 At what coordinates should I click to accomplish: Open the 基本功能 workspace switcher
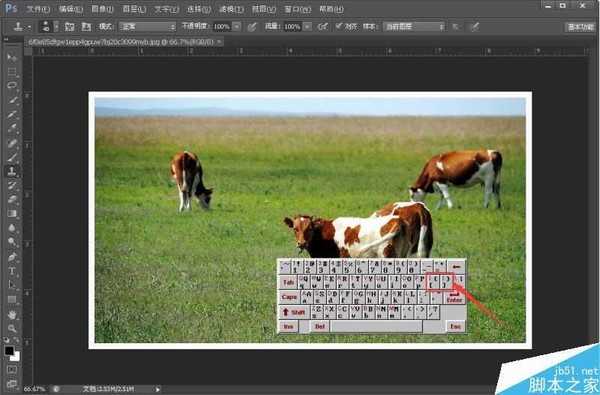(x=580, y=27)
